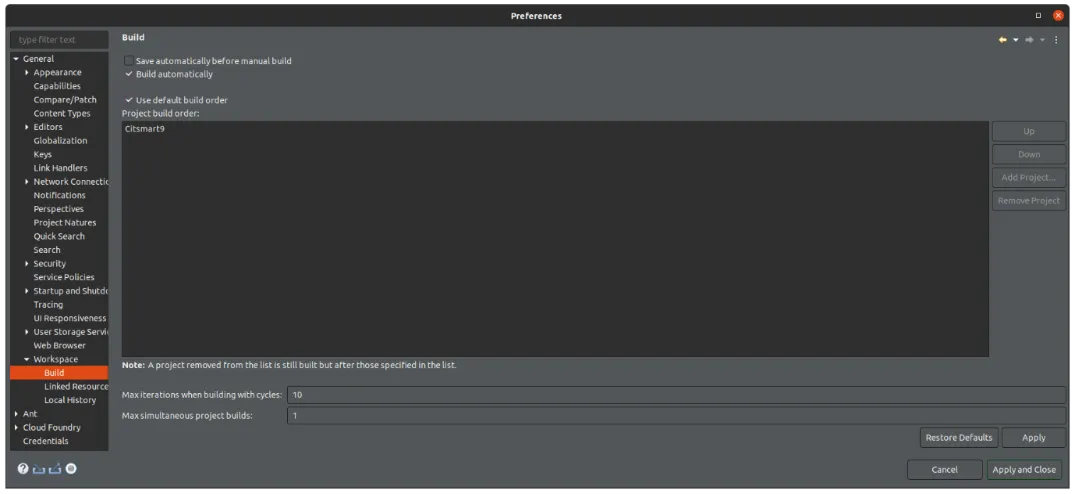This screenshot has width=1075, height=494.
Task: Expand the Startup and Shutdown node
Action: [x=27, y=291]
